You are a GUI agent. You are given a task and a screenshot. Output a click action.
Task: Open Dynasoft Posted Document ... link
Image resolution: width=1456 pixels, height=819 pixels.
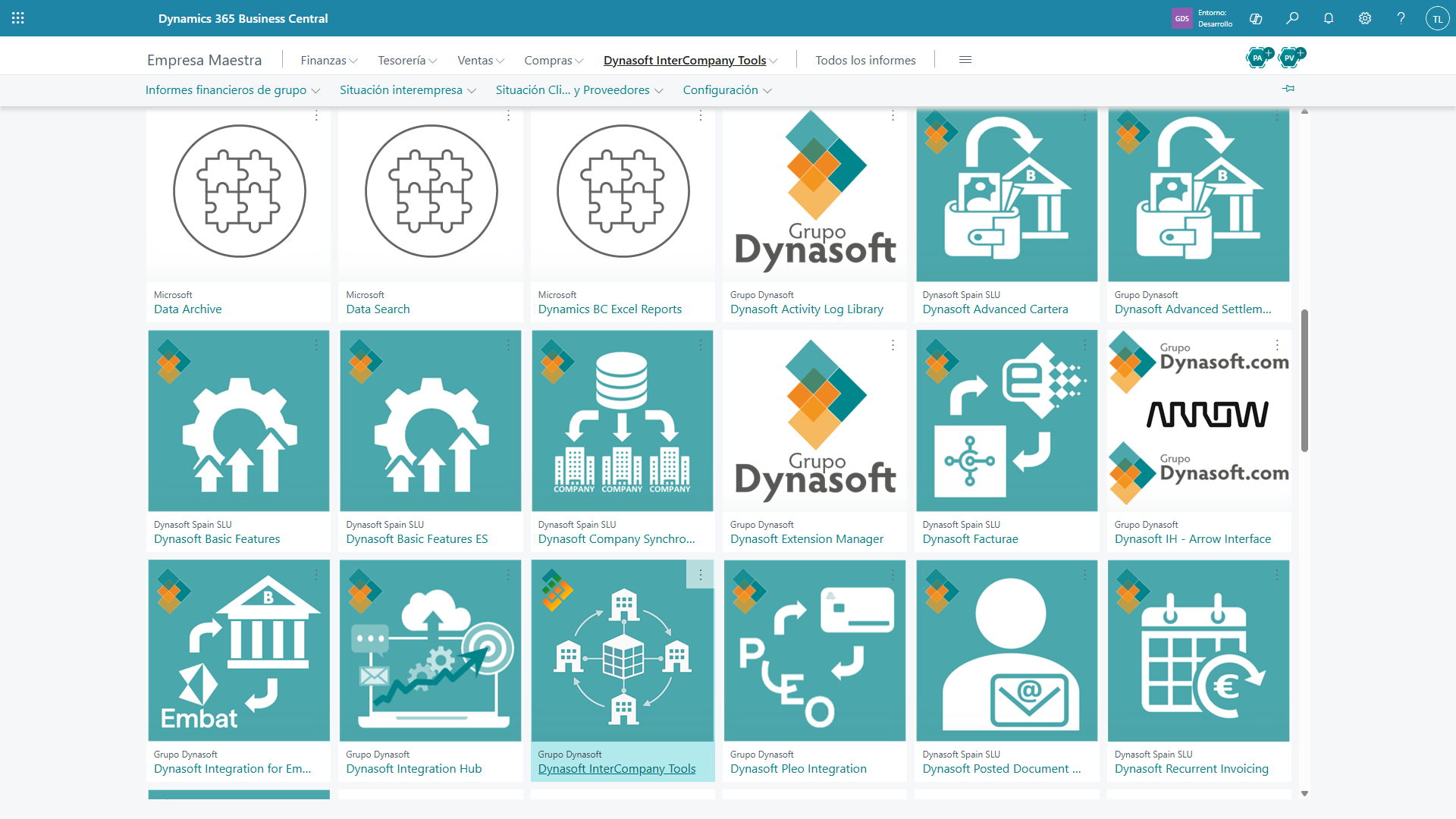[x=1002, y=768]
